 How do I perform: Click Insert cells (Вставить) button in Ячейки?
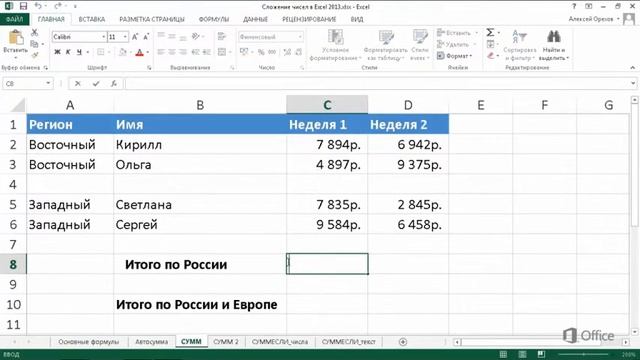pos(457,33)
